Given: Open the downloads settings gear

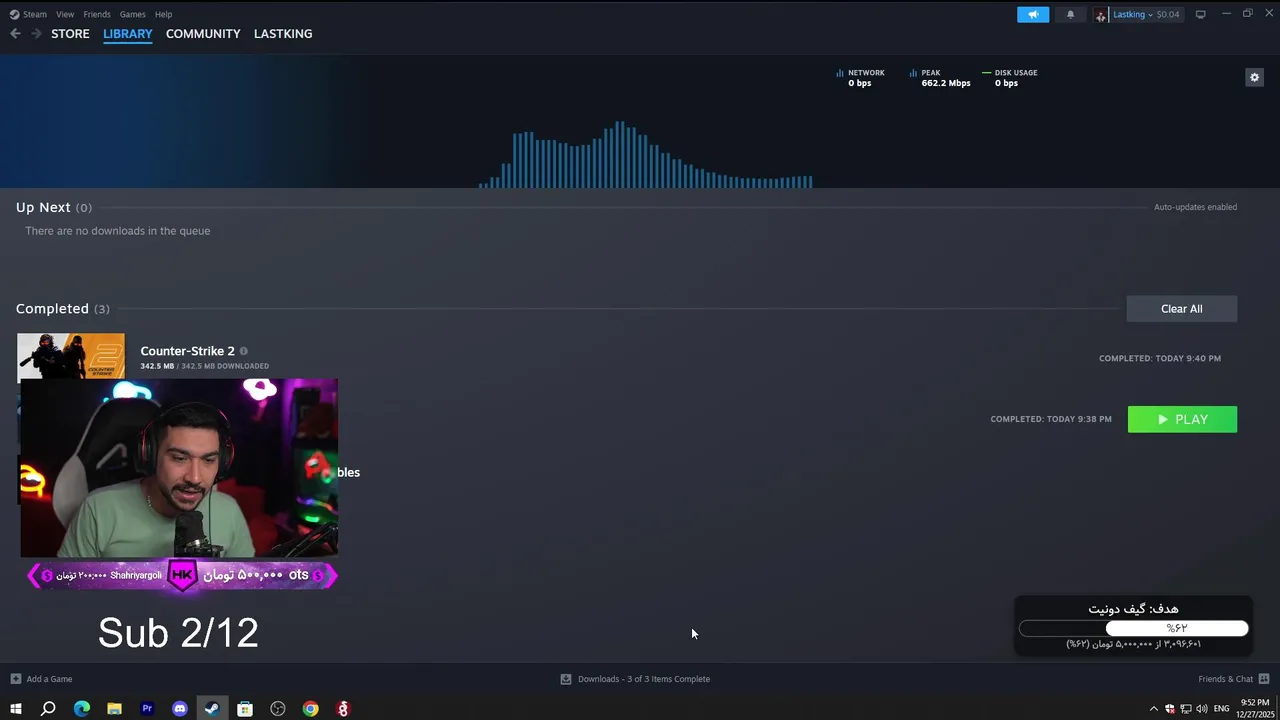Looking at the screenshot, I should [1254, 77].
